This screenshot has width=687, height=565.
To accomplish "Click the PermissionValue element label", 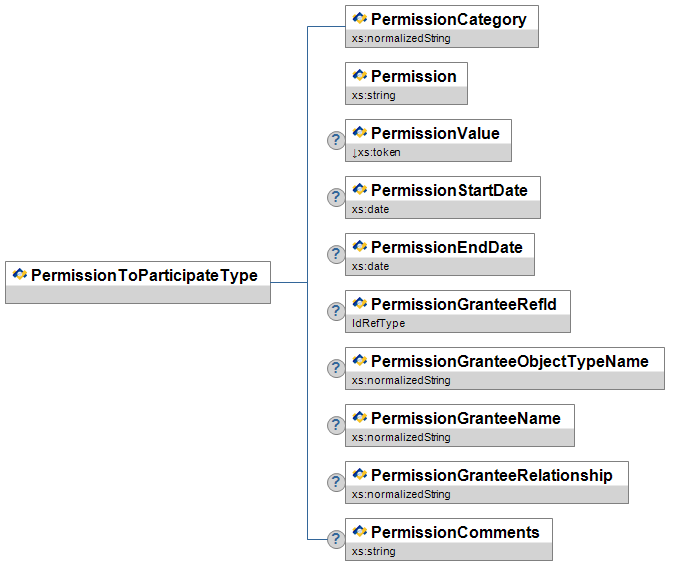I will (x=435, y=133).
